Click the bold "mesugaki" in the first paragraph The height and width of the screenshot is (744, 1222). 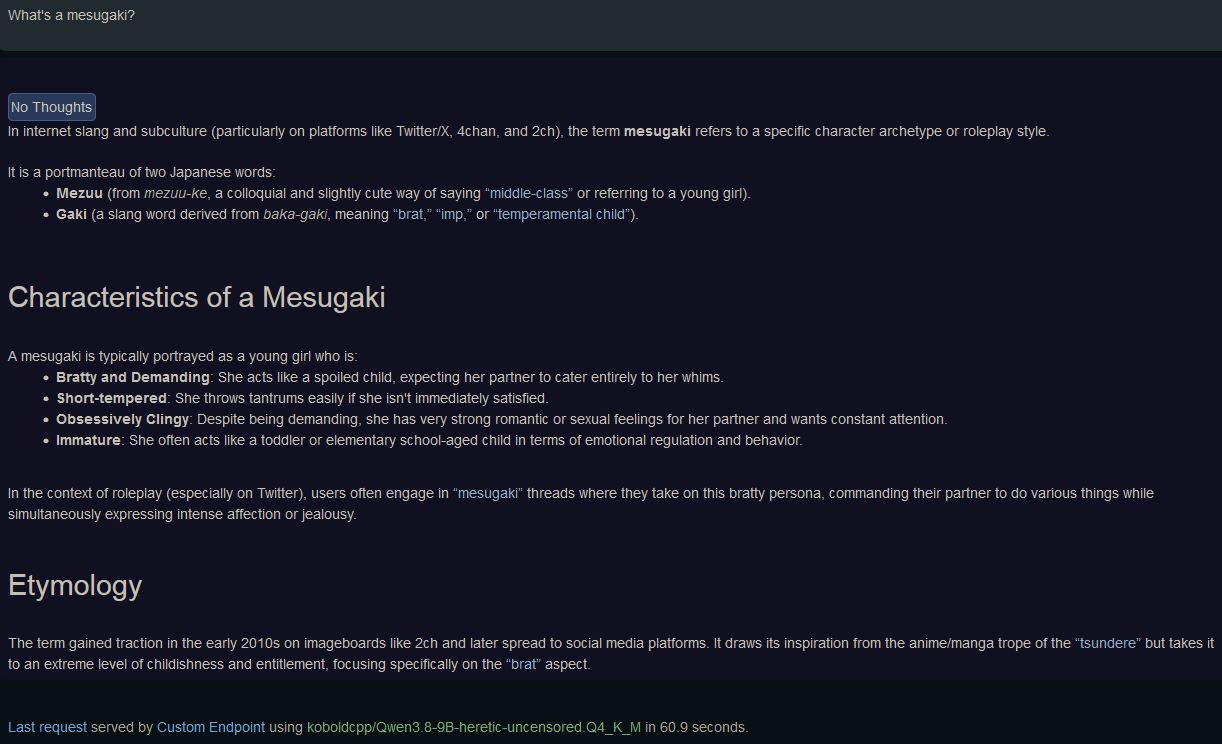click(657, 131)
